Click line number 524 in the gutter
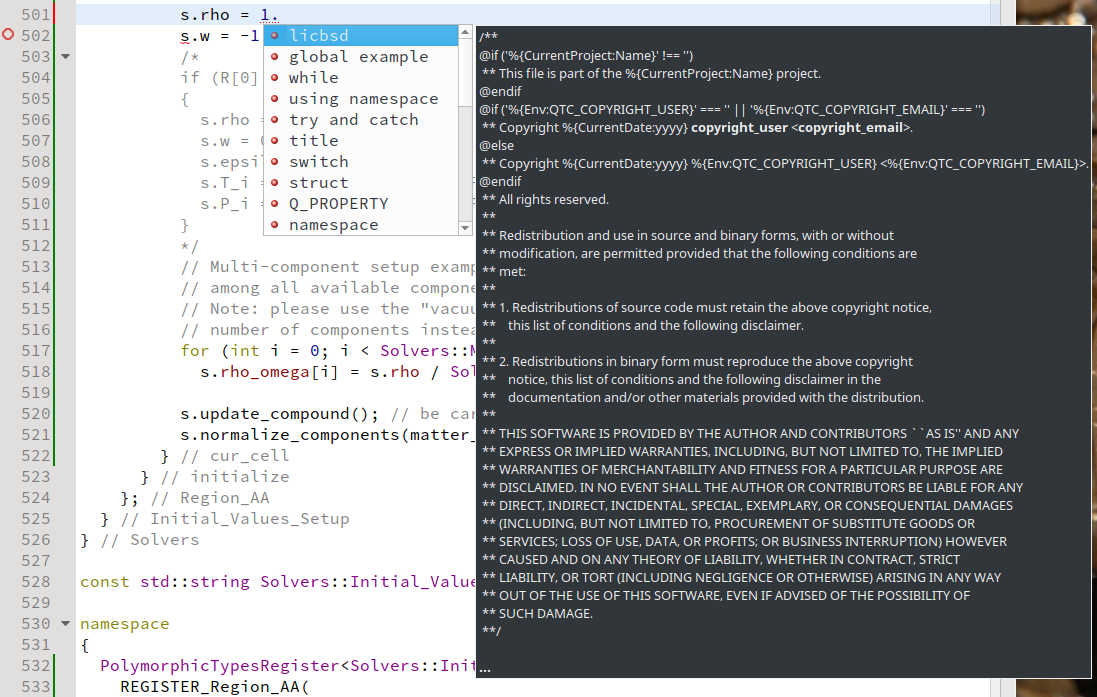The height and width of the screenshot is (697, 1097). click(34, 498)
